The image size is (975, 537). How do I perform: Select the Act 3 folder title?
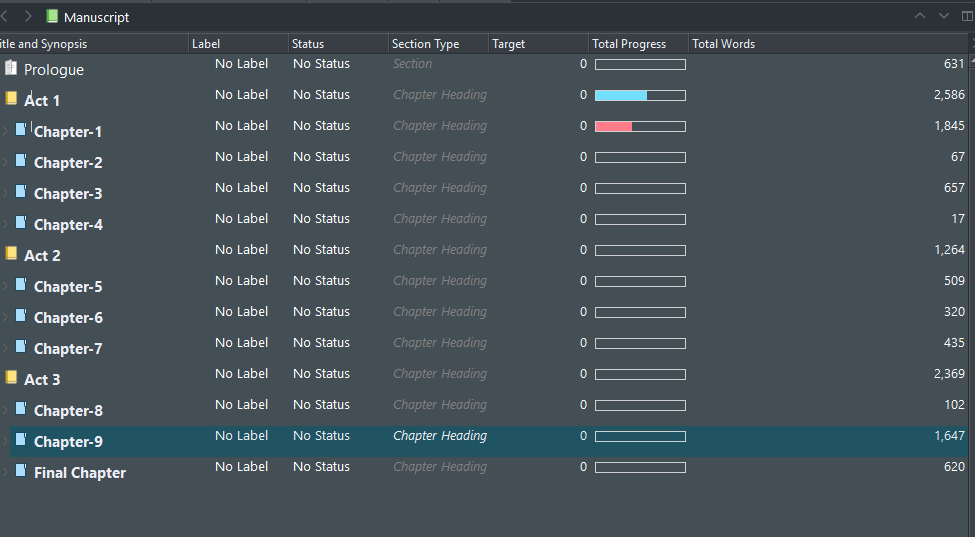pyautogui.click(x=42, y=379)
